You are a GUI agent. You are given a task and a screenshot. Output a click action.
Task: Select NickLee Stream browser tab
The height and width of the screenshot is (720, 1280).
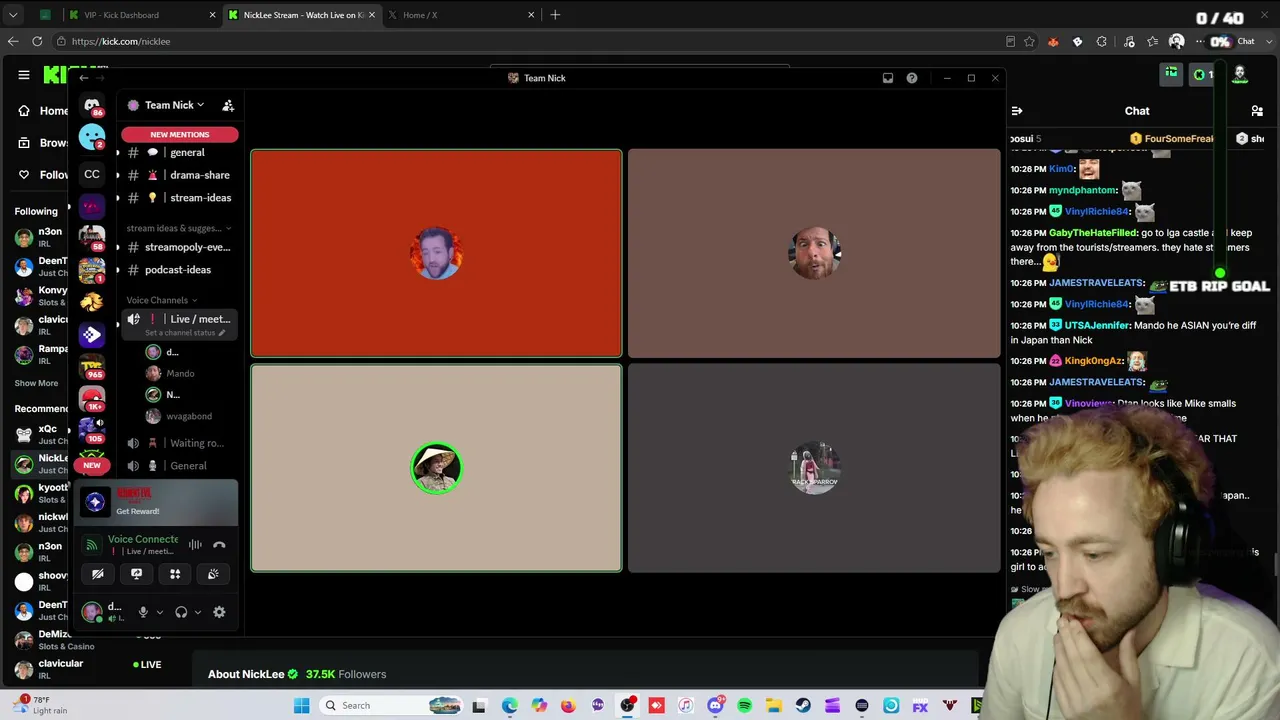point(301,15)
